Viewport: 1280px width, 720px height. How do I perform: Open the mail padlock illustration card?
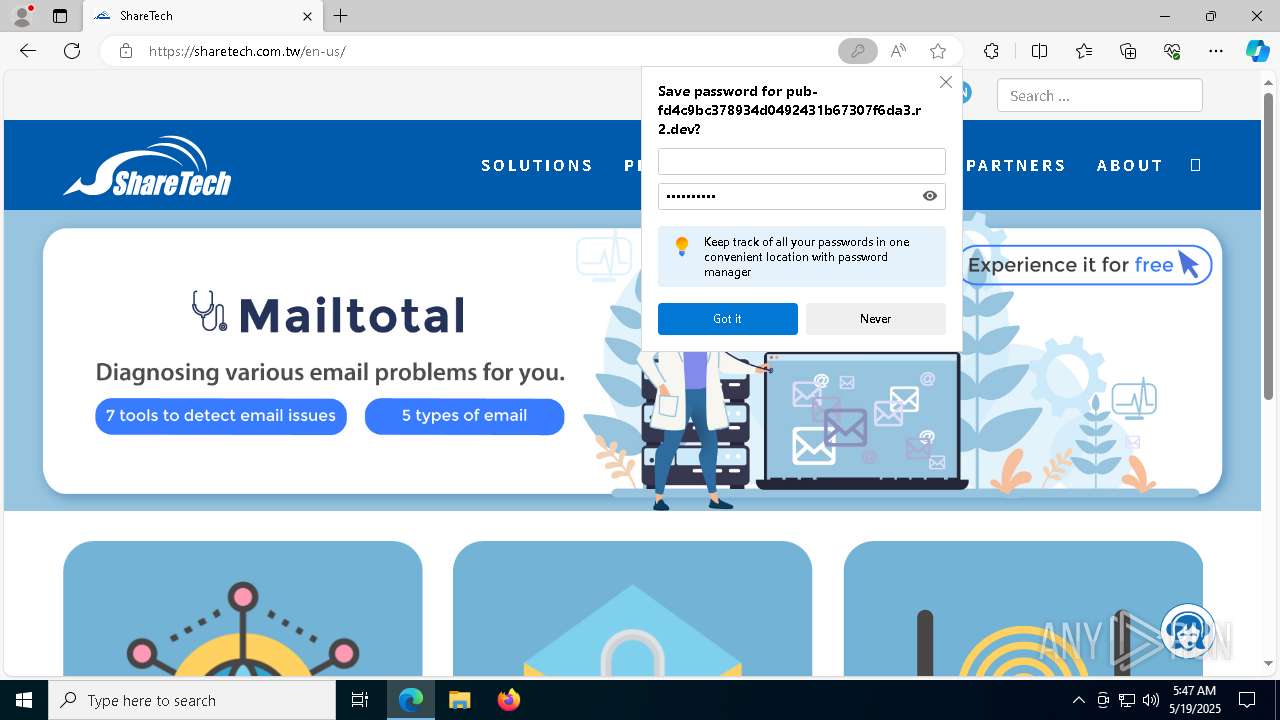tap(632, 609)
